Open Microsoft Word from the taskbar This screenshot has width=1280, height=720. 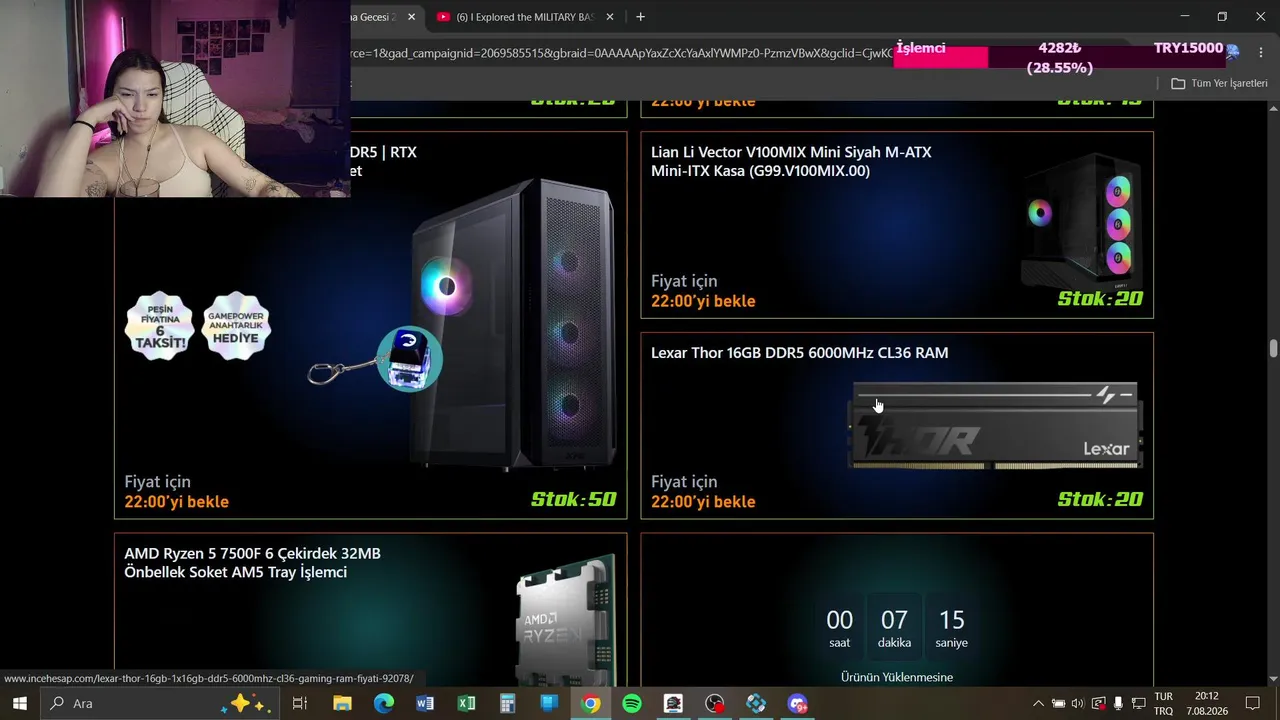coord(425,703)
